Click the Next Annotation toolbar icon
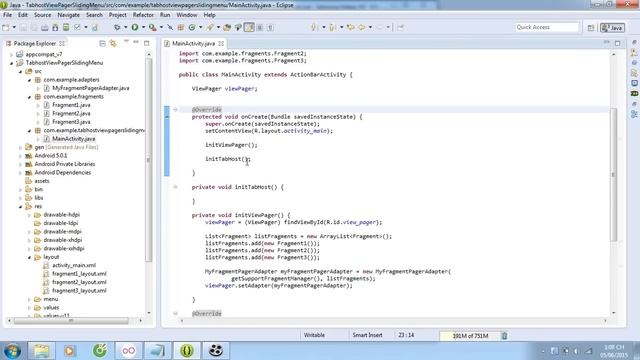The height and width of the screenshot is (360, 640). pyautogui.click(x=314, y=27)
